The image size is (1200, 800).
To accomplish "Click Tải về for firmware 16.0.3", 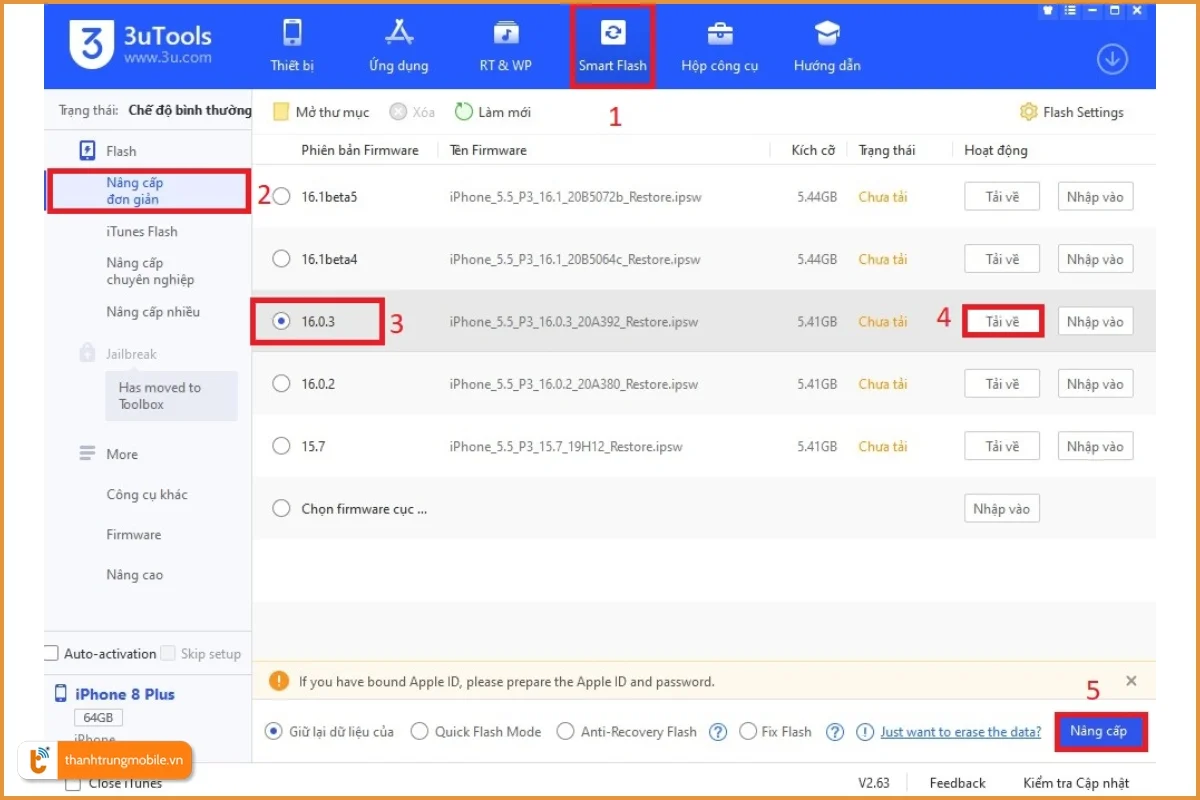I will pyautogui.click(x=1002, y=322).
